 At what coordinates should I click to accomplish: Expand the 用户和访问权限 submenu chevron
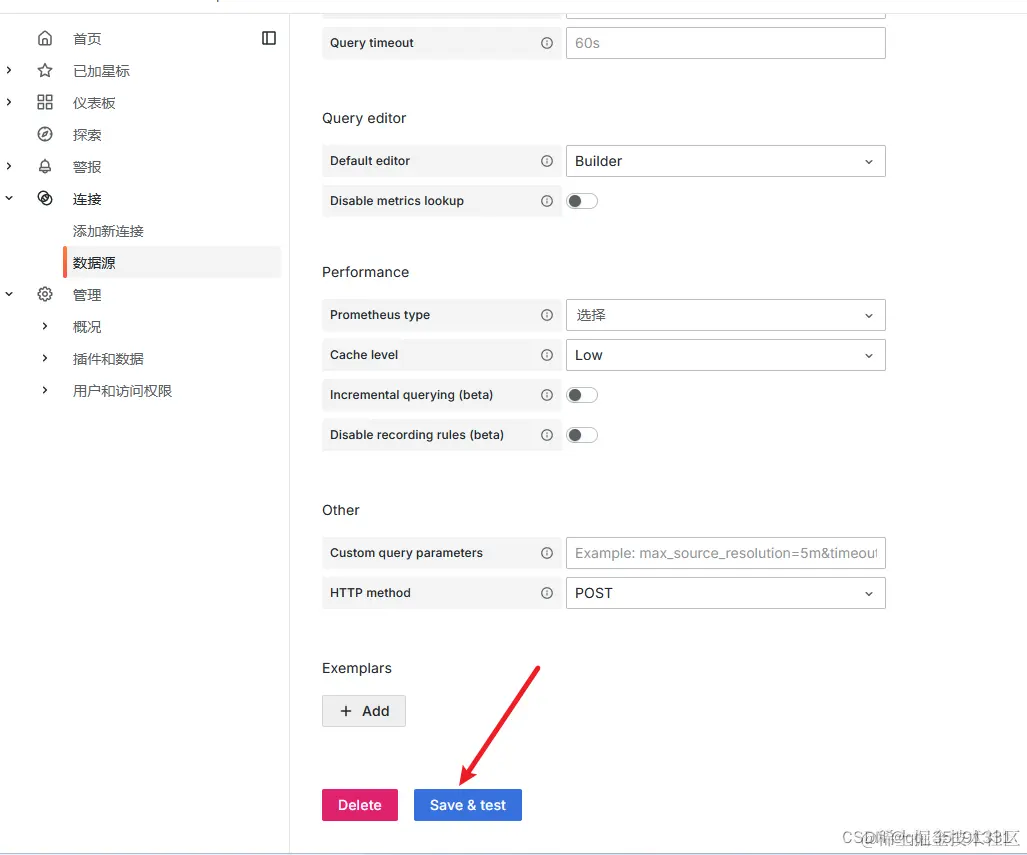pos(45,390)
